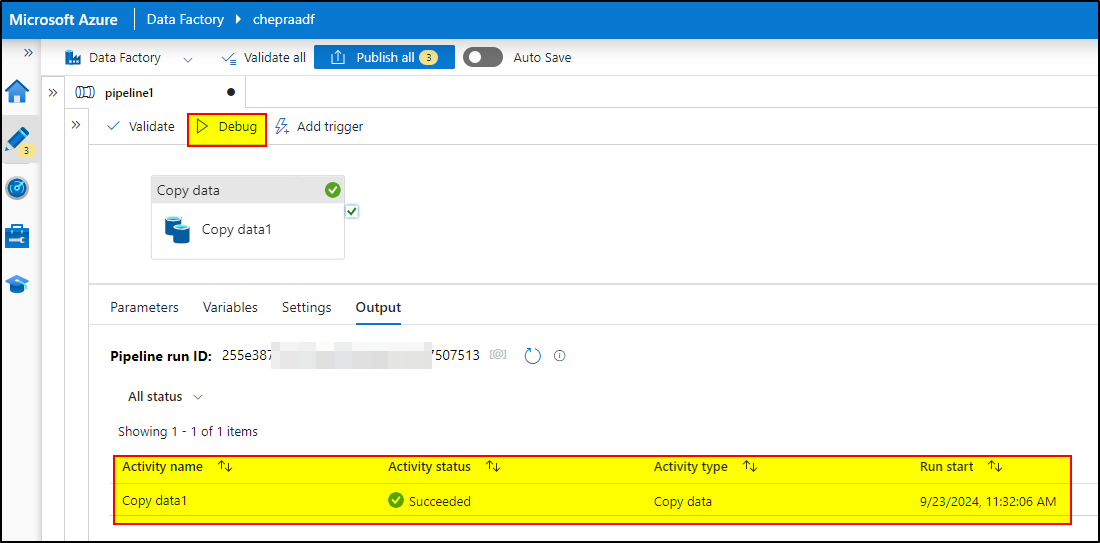Image resolution: width=1100 pixels, height=543 pixels.
Task: Switch to the Parameters tab
Action: click(x=145, y=307)
